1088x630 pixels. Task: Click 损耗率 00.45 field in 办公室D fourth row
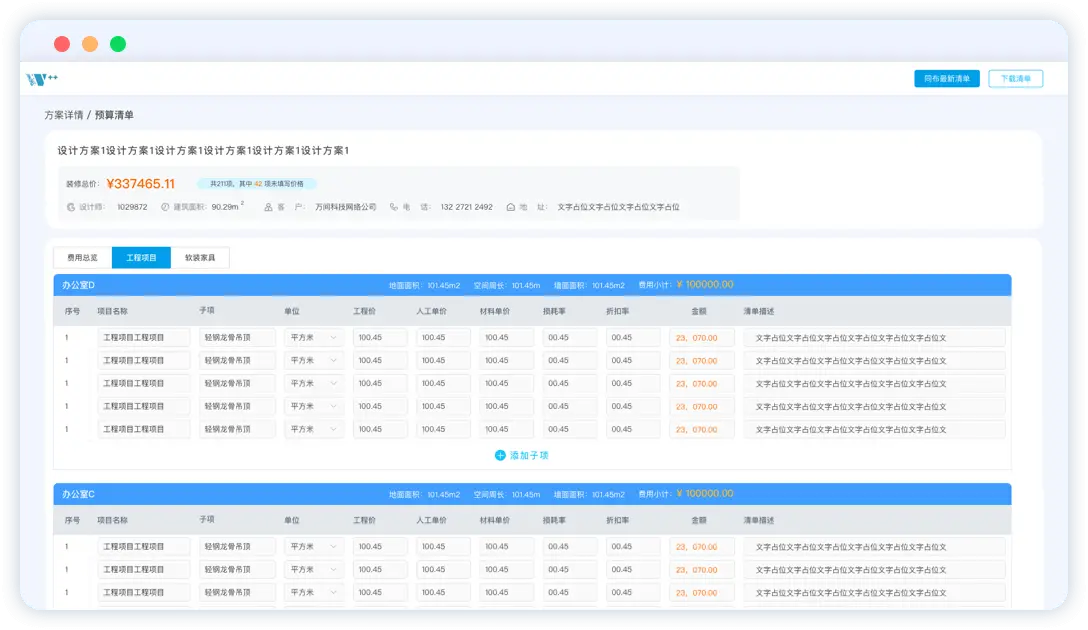tap(570, 406)
